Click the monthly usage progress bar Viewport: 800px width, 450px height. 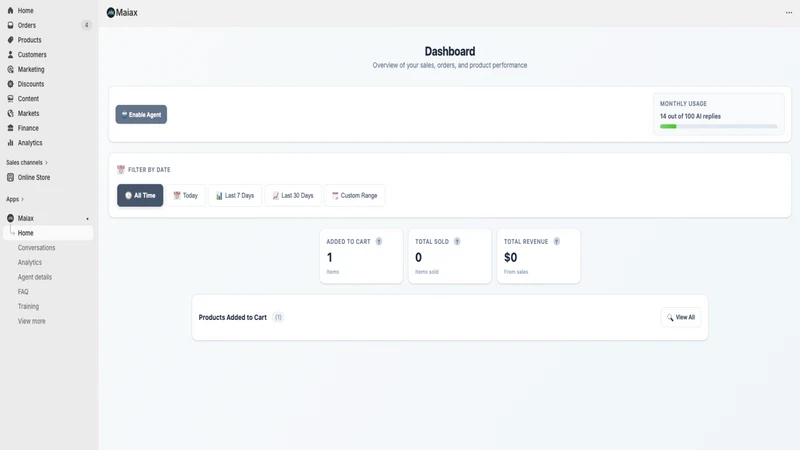coord(718,126)
